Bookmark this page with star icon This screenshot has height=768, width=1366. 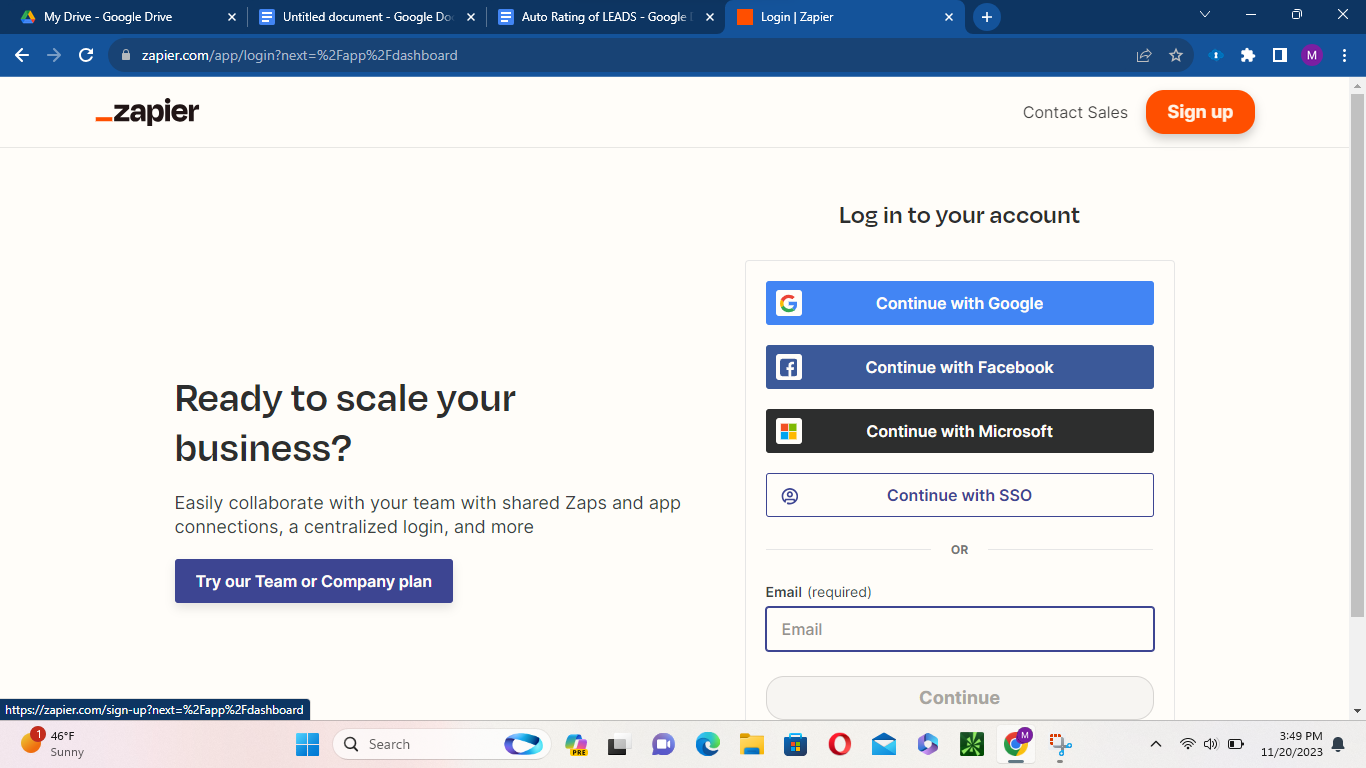(1176, 55)
